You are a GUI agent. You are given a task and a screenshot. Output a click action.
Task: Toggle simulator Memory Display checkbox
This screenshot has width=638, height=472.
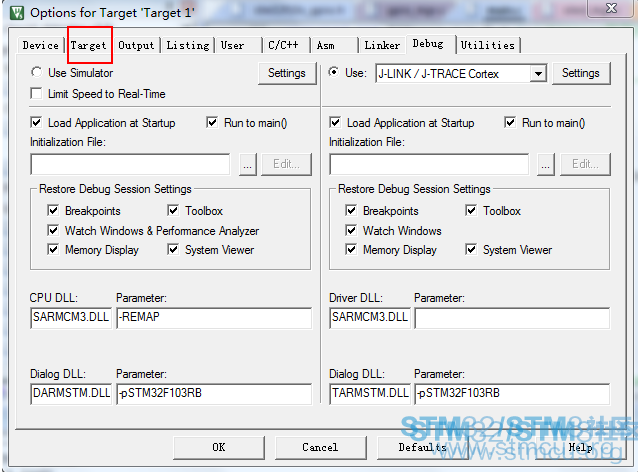[x=53, y=249]
